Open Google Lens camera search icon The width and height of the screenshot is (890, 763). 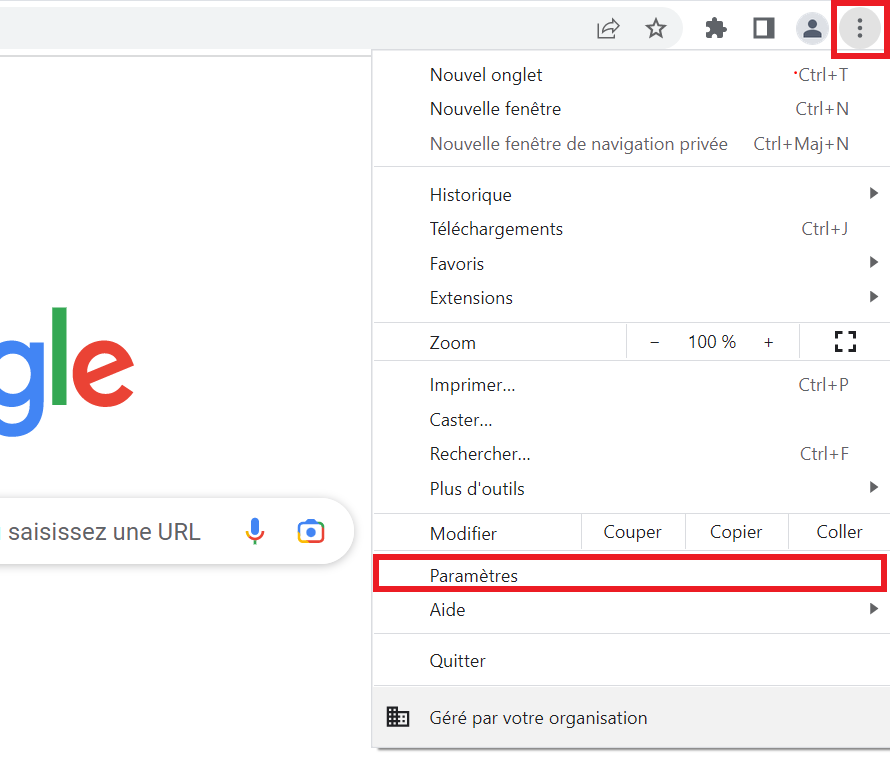point(311,531)
